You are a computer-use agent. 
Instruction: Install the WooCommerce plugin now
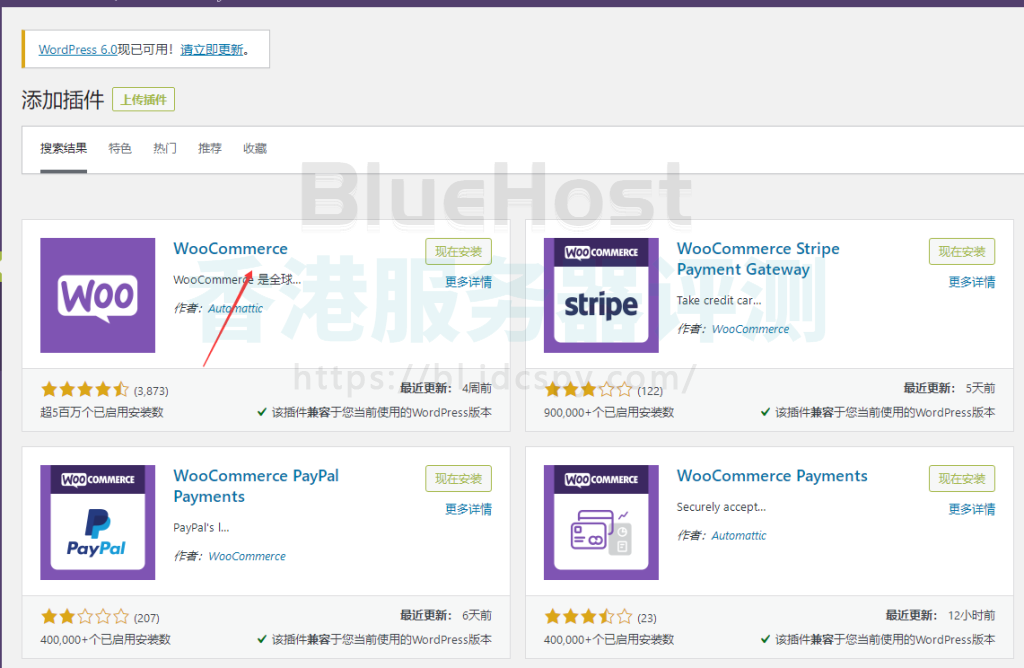coord(458,251)
